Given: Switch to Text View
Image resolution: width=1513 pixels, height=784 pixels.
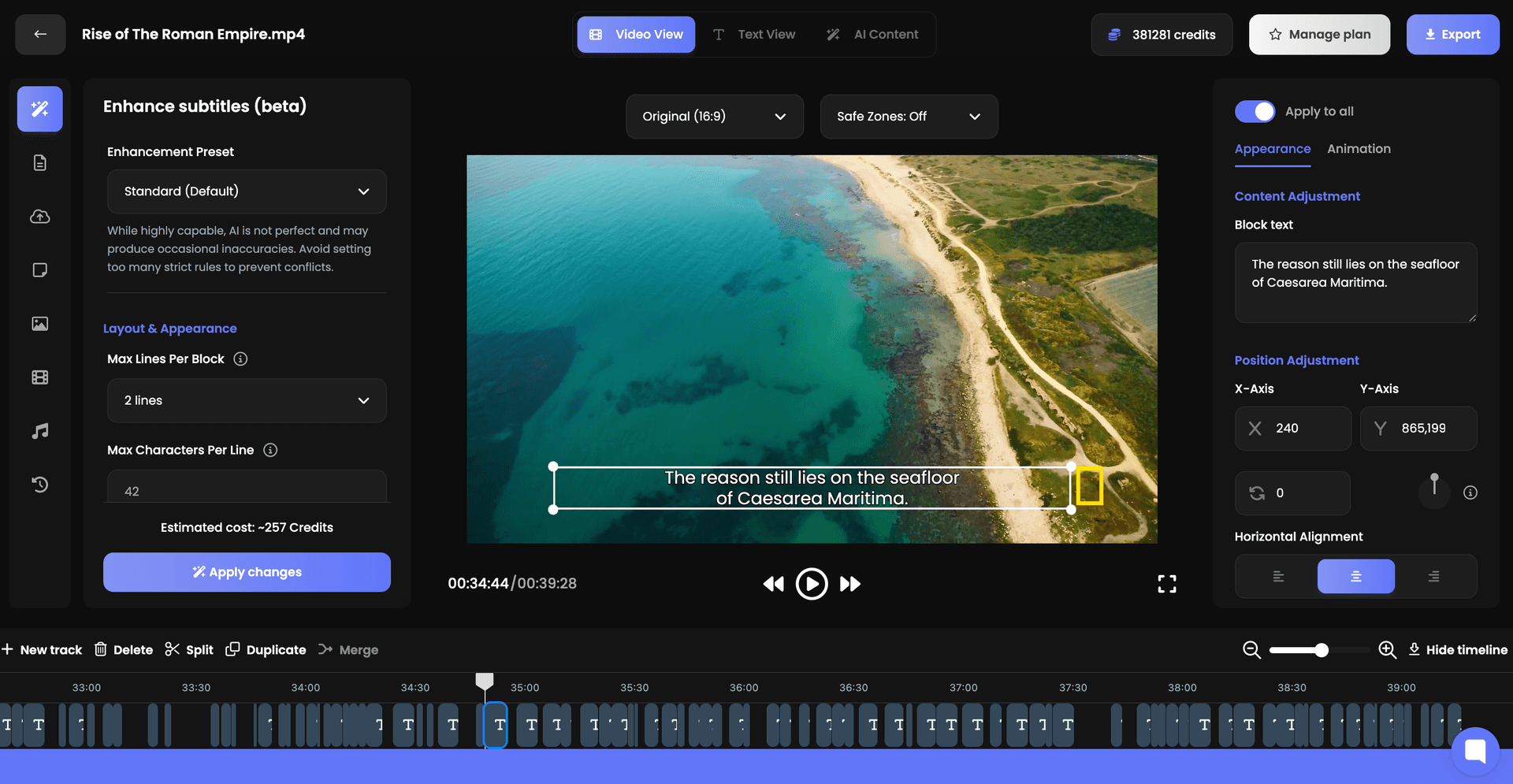Looking at the screenshot, I should 754,35.
